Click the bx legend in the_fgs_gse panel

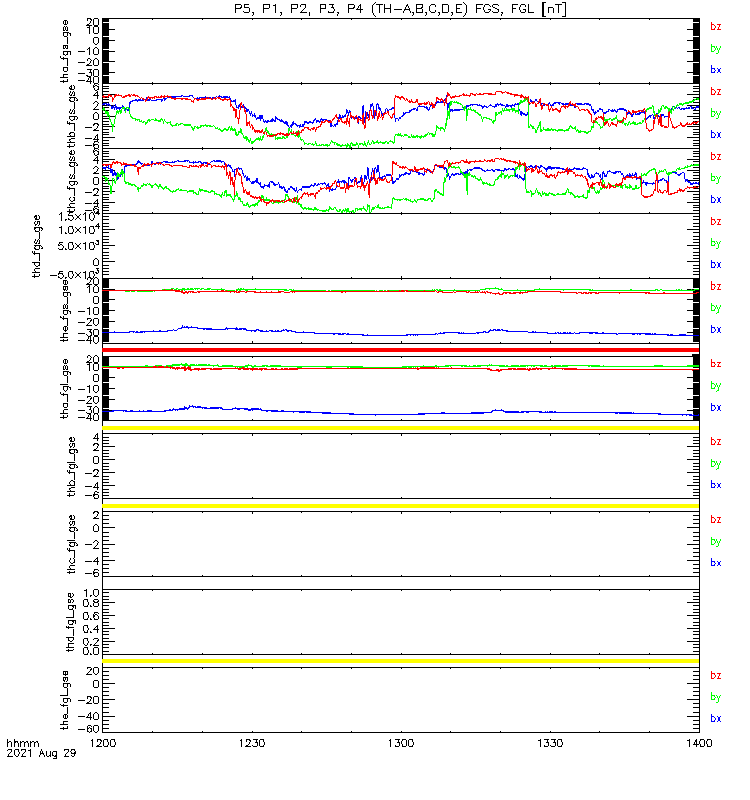pyautogui.click(x=716, y=330)
